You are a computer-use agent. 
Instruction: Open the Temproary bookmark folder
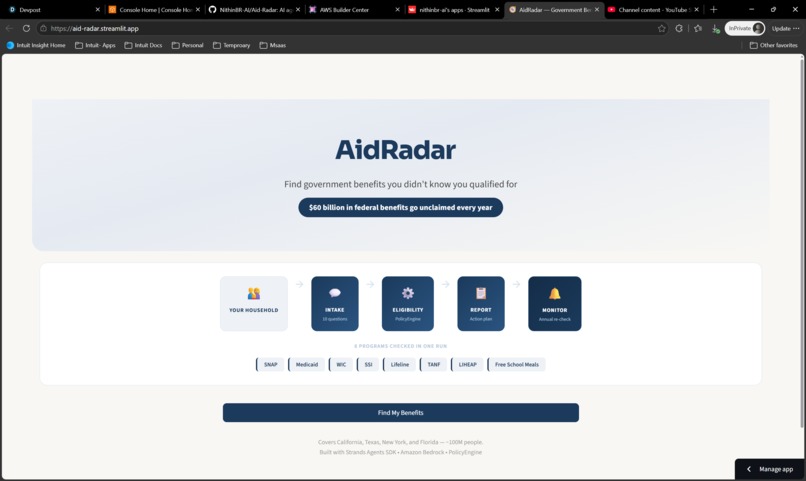click(x=231, y=45)
